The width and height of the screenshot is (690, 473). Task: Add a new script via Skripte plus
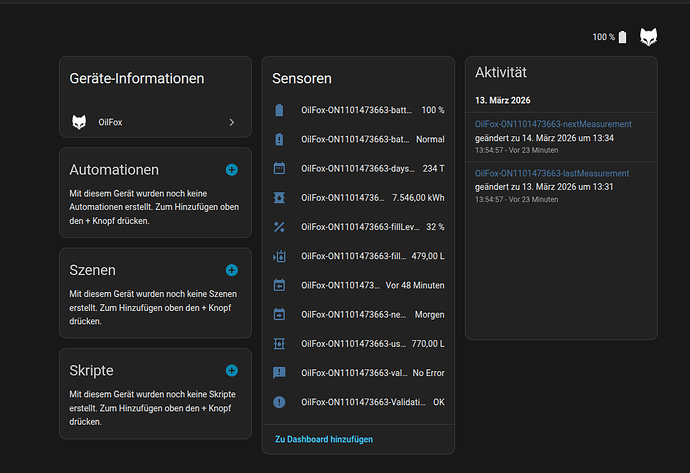pos(232,370)
